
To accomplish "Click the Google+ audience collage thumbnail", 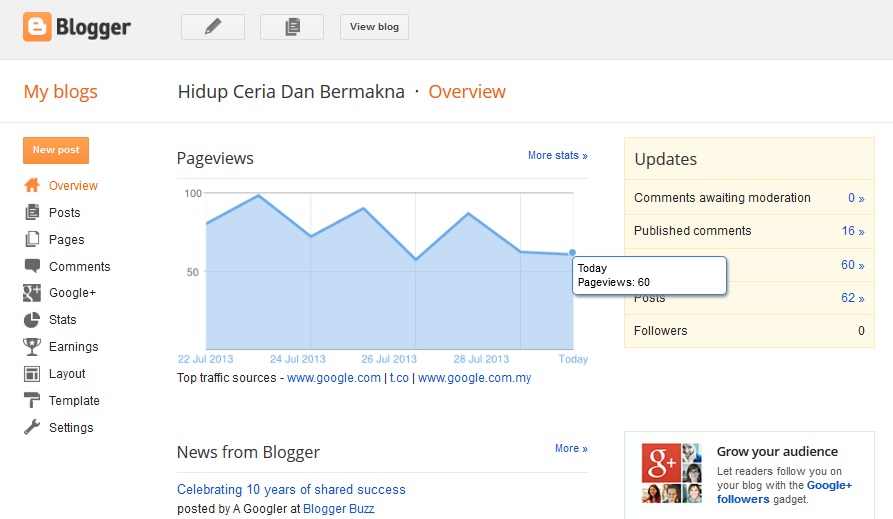I will [x=671, y=473].
